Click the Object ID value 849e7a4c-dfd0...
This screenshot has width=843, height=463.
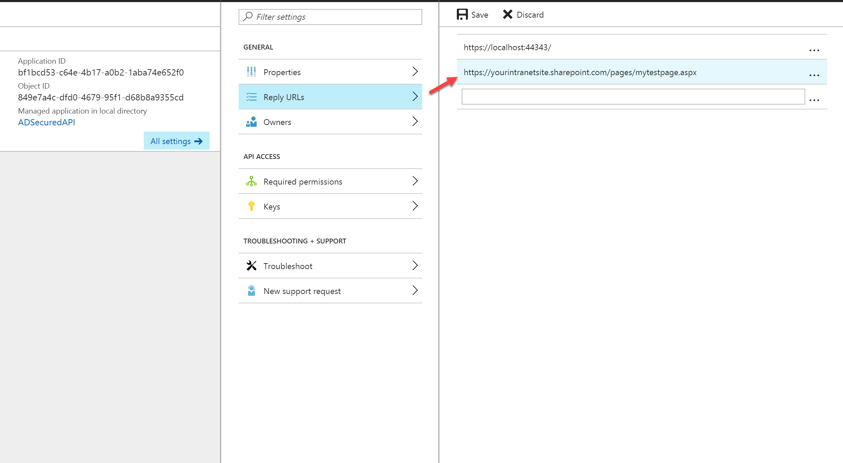pyautogui.click(x=101, y=97)
